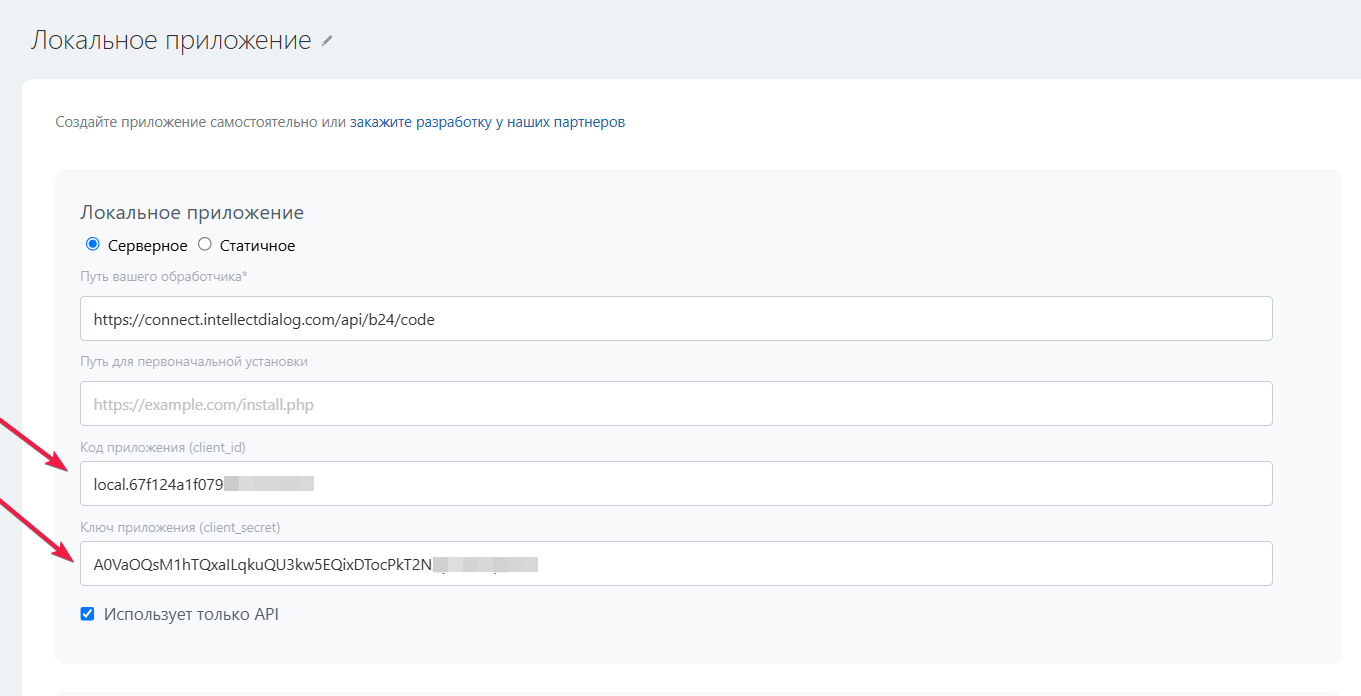Click the Статичное option label text
Viewport: 1361px width, 696px height.
pos(257,246)
